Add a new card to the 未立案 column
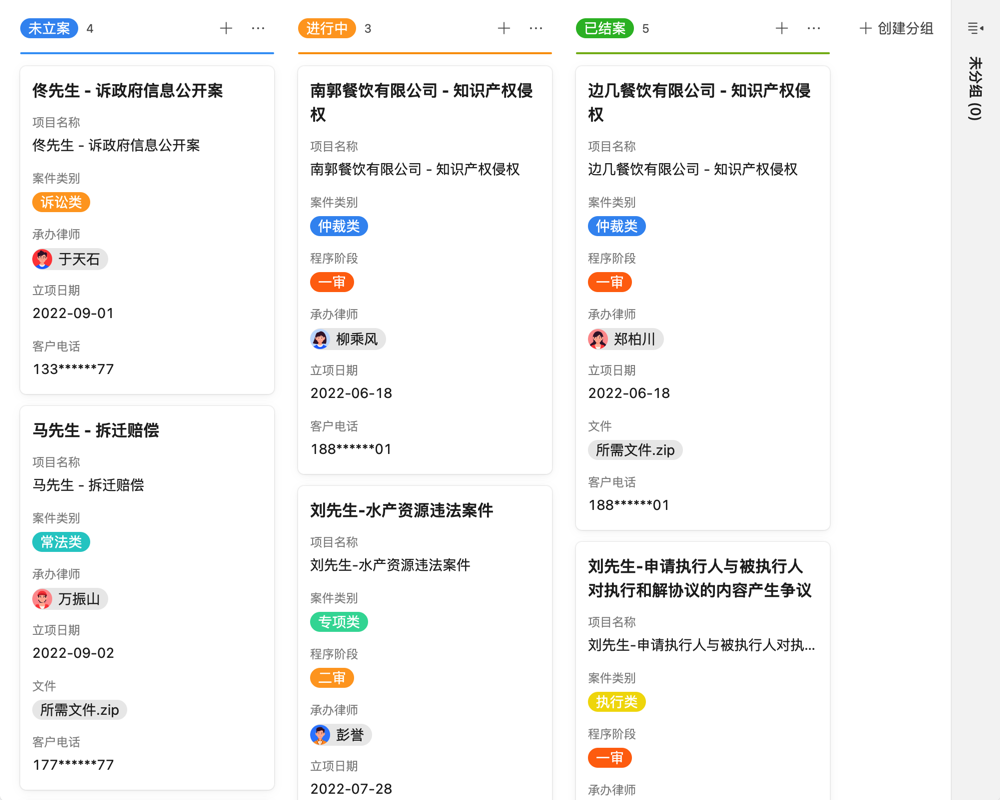Image resolution: width=1000 pixels, height=800 pixels. (226, 28)
